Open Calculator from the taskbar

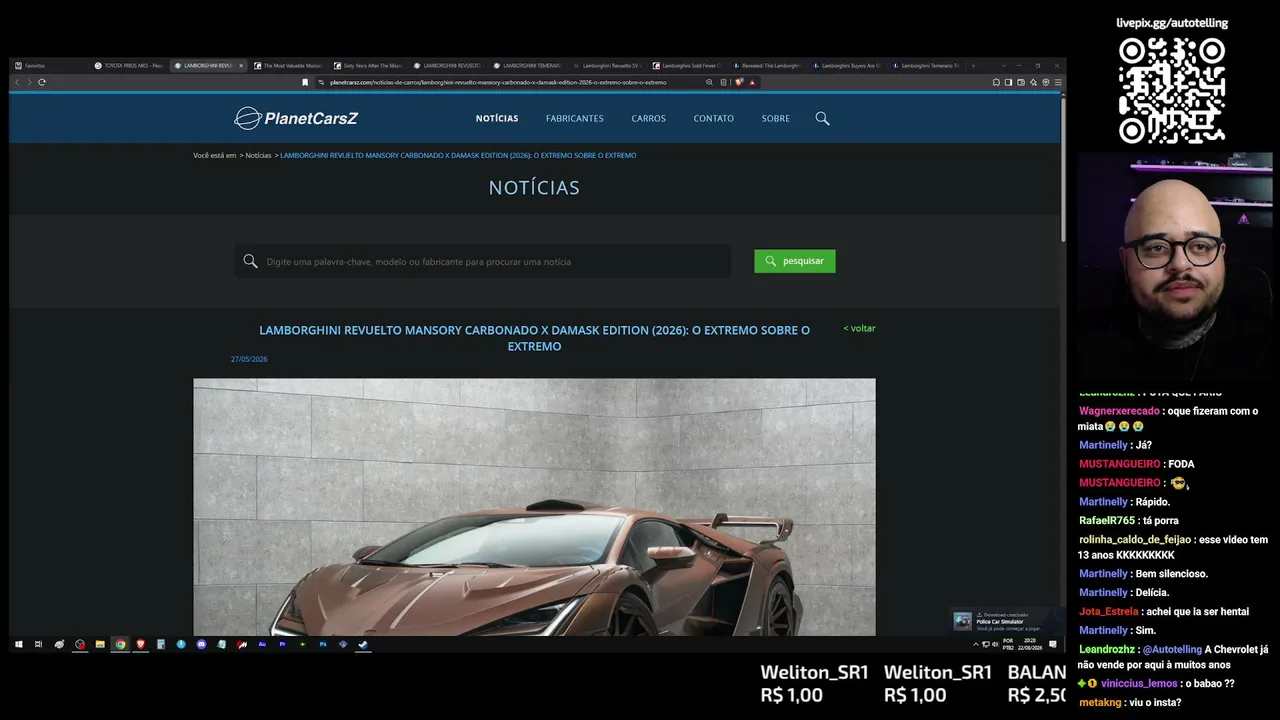point(160,644)
